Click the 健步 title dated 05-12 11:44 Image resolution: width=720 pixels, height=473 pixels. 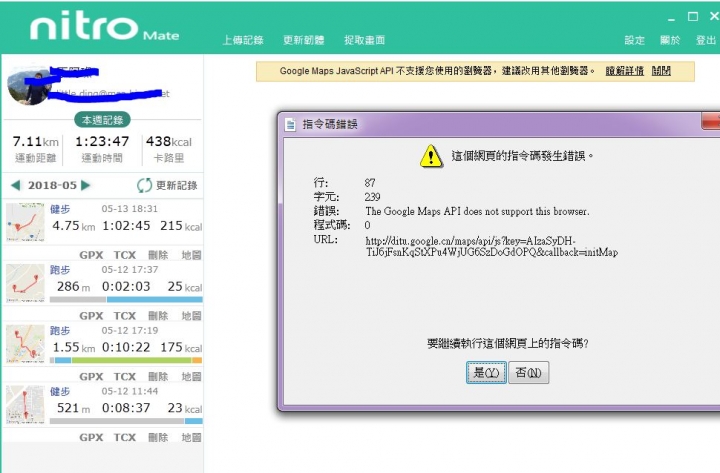pos(60,391)
